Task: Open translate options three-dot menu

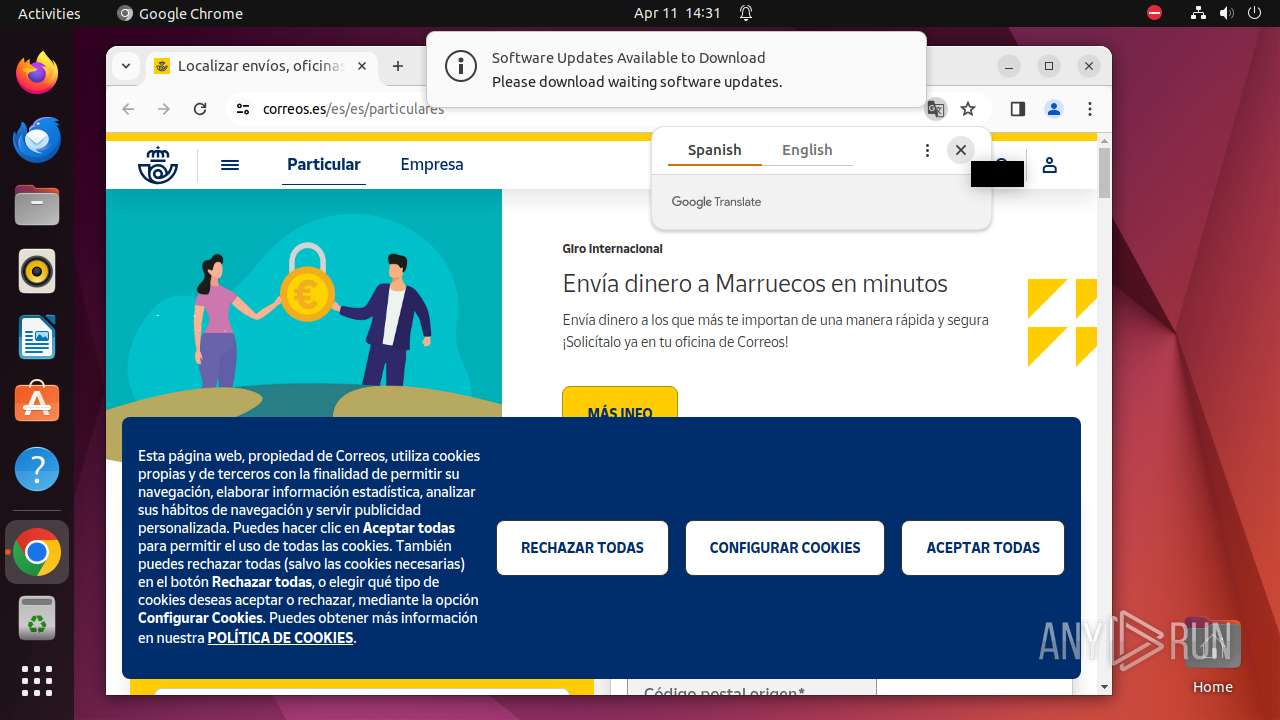Action: [x=927, y=150]
